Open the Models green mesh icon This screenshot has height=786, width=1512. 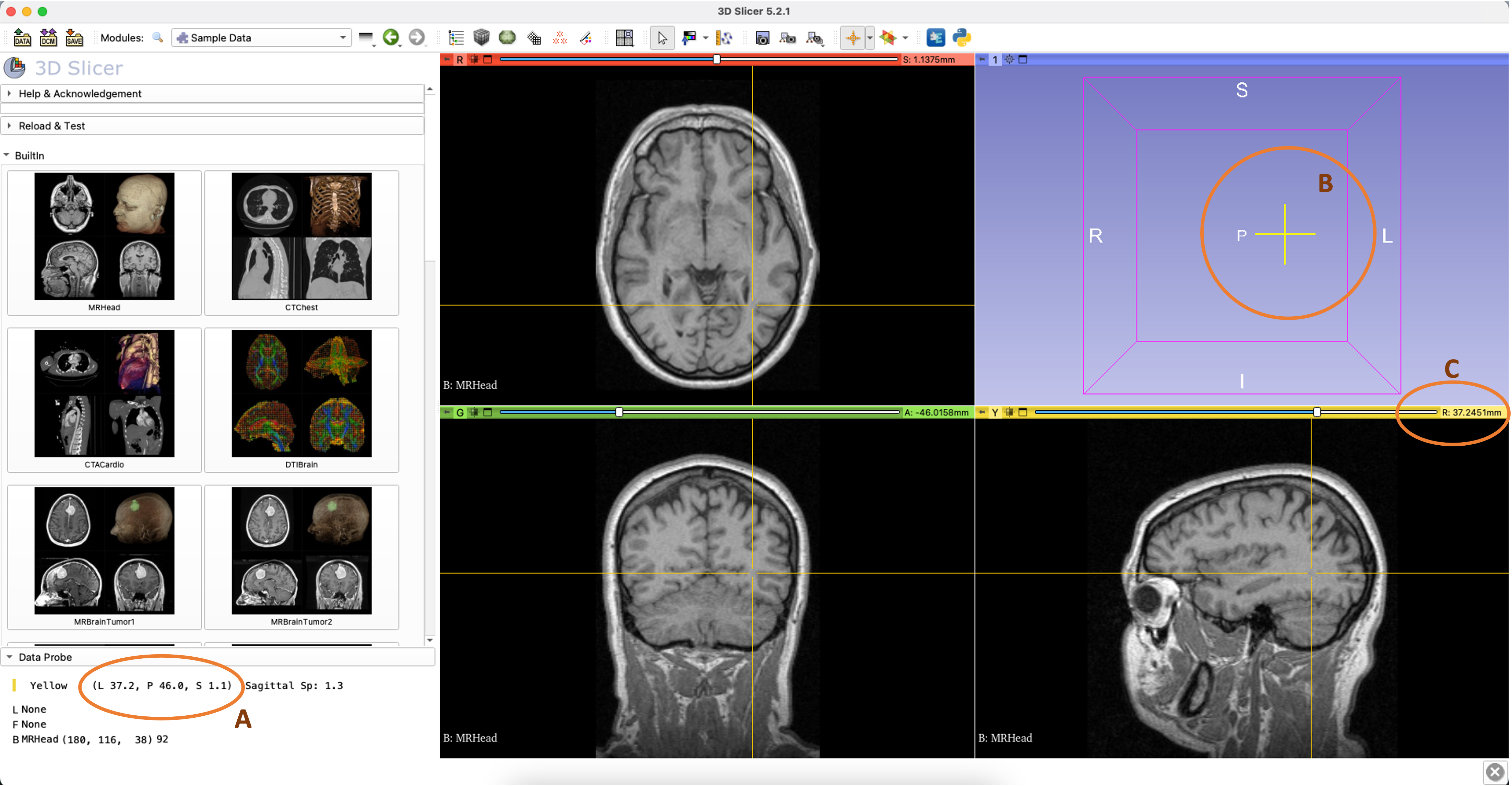pos(507,38)
